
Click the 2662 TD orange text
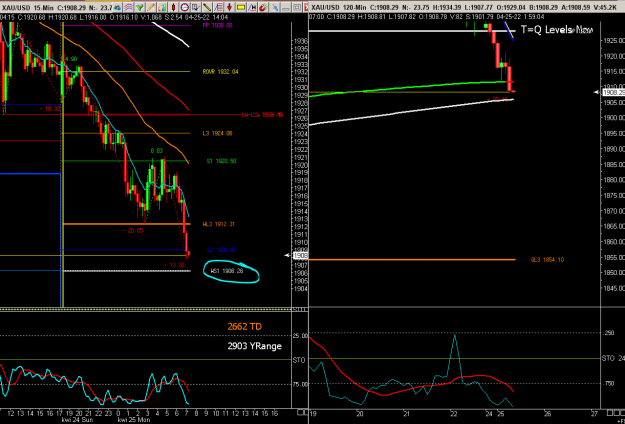coord(244,326)
